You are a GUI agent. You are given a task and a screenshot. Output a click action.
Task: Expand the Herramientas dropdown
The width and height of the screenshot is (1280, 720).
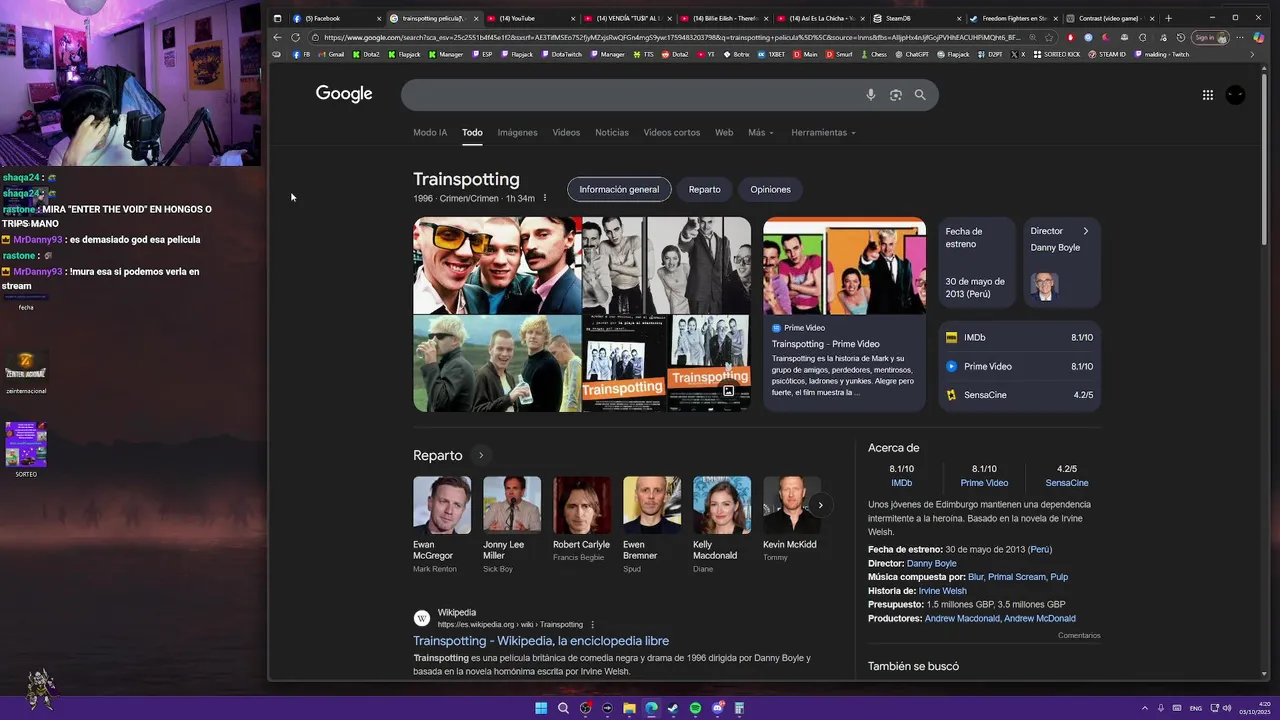click(x=823, y=132)
